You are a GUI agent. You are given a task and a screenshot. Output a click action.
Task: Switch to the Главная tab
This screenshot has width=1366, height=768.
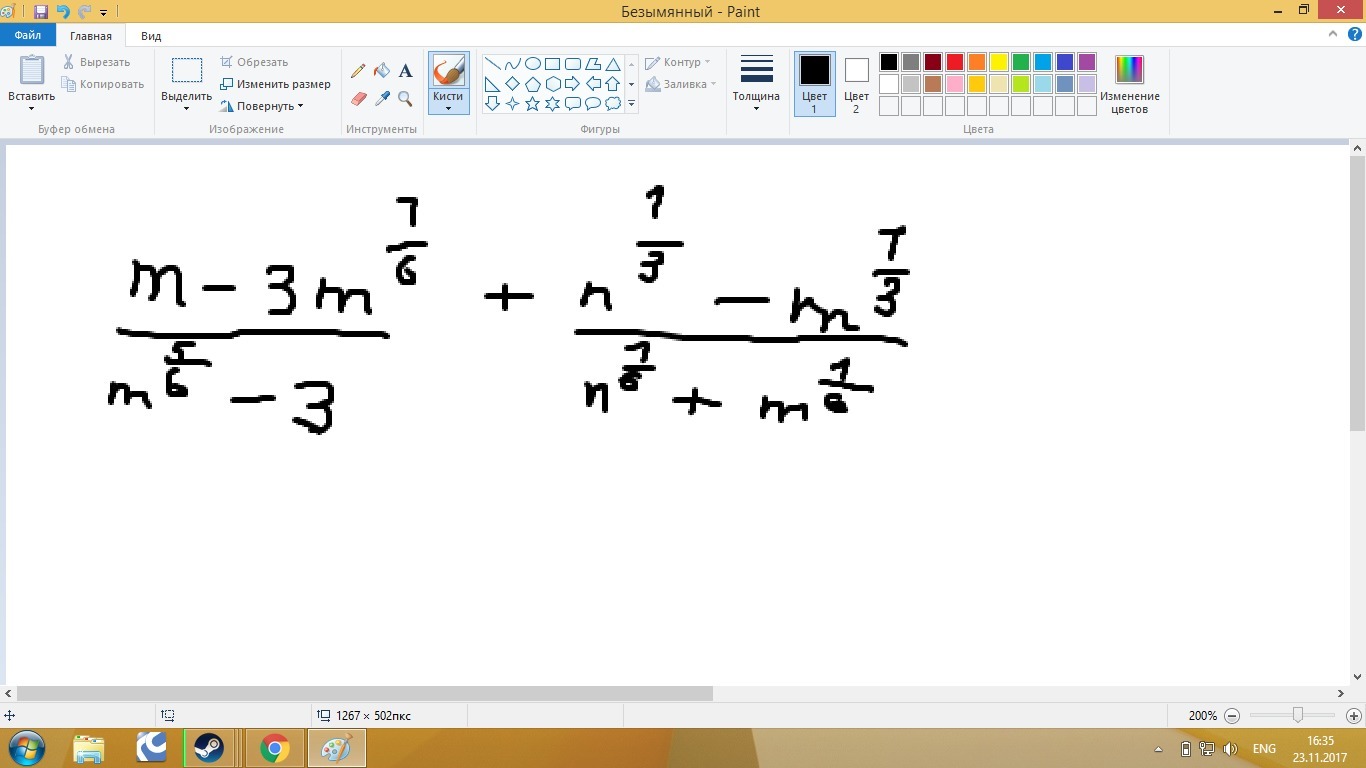click(x=91, y=36)
